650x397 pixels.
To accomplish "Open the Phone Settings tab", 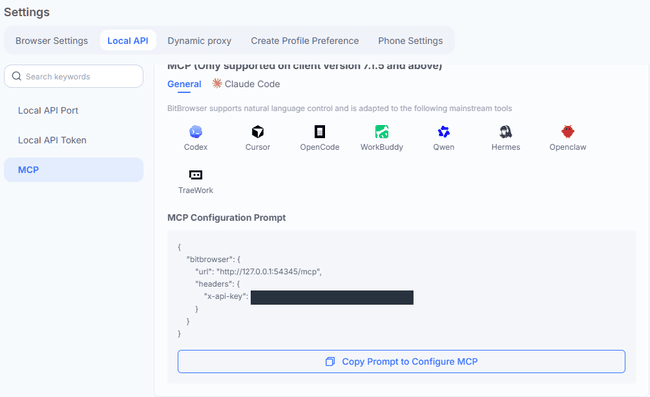I will (410, 41).
